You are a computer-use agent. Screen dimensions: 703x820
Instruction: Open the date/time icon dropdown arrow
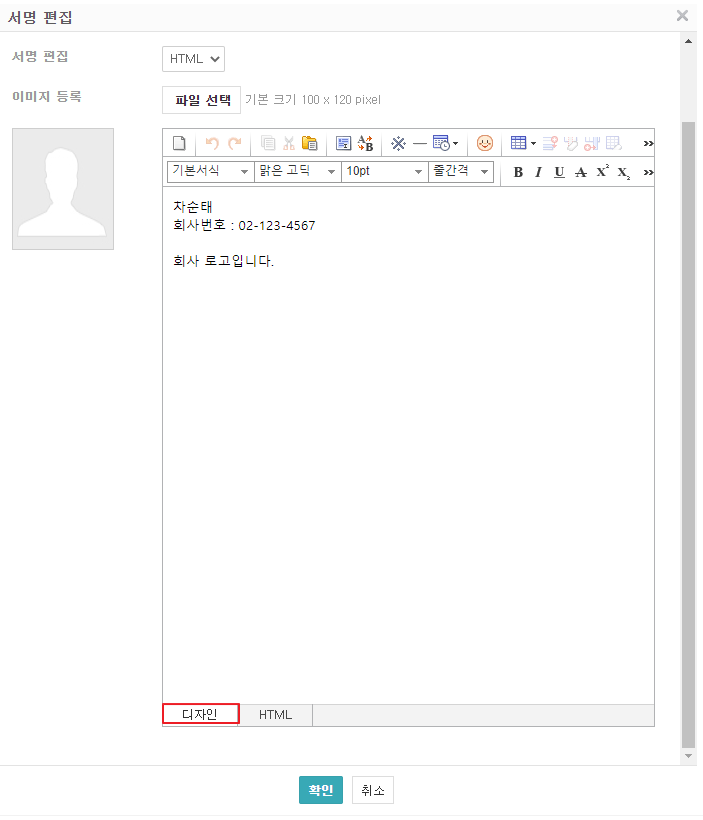[456, 143]
